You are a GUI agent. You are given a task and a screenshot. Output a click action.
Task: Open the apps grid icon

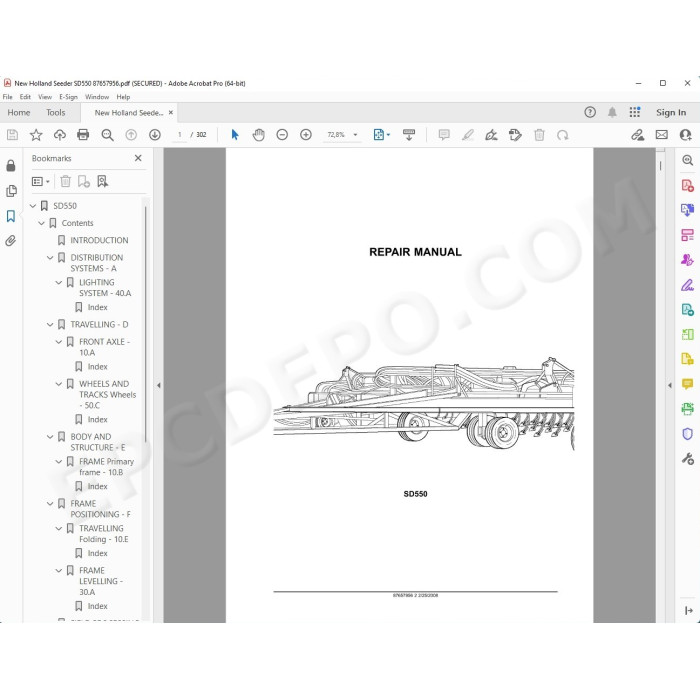click(635, 112)
